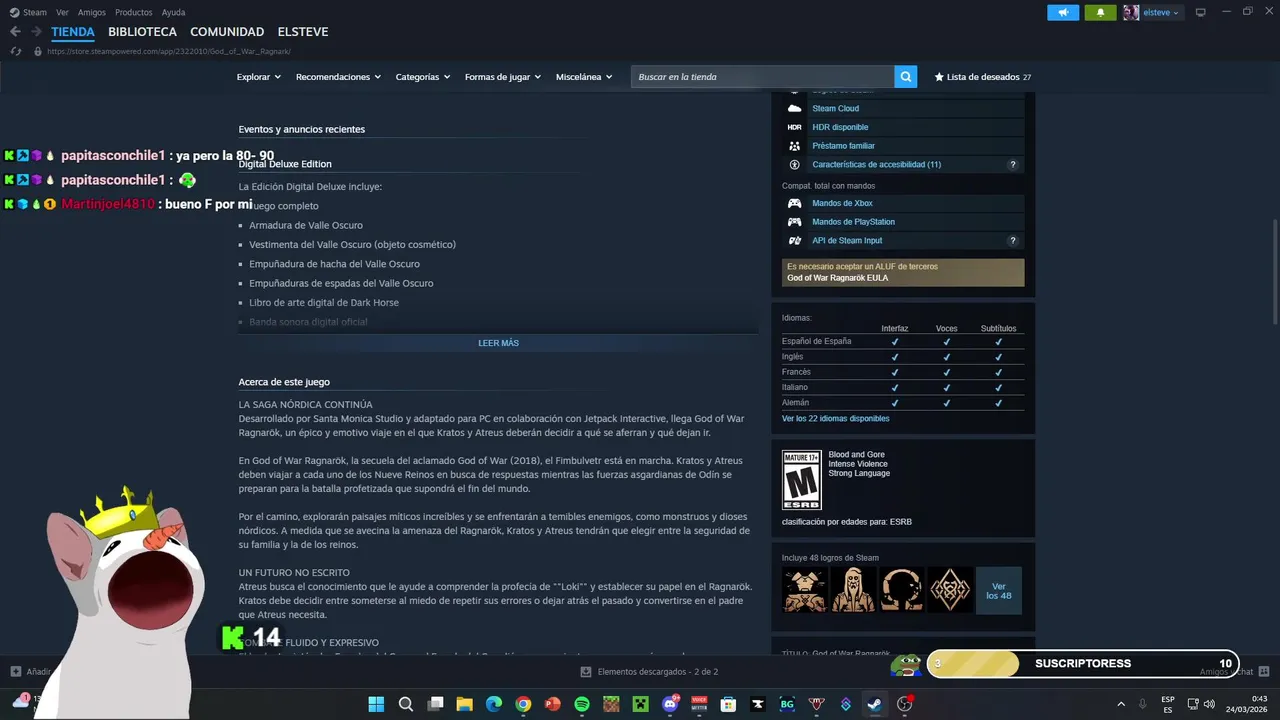Go forward with the right arrow

point(36,32)
